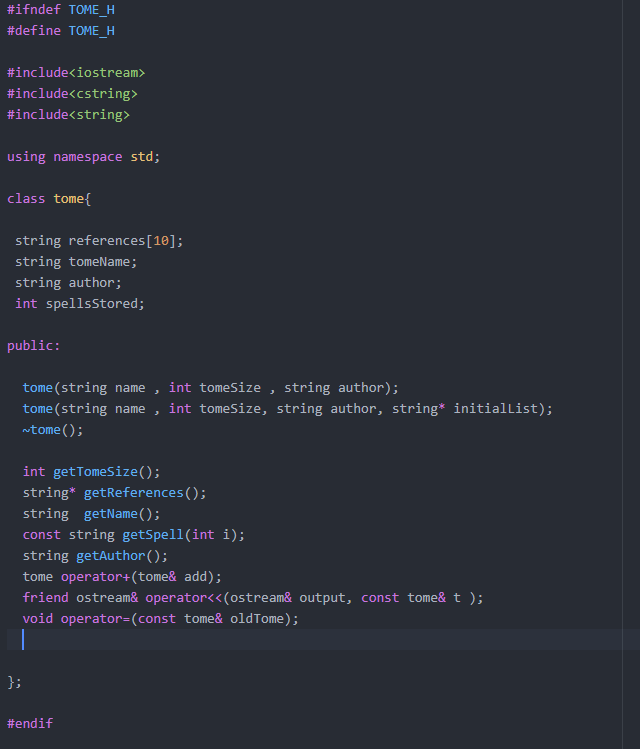This screenshot has height=749, width=640.
Task: Click the '#include<string>' line
Action: (x=68, y=115)
